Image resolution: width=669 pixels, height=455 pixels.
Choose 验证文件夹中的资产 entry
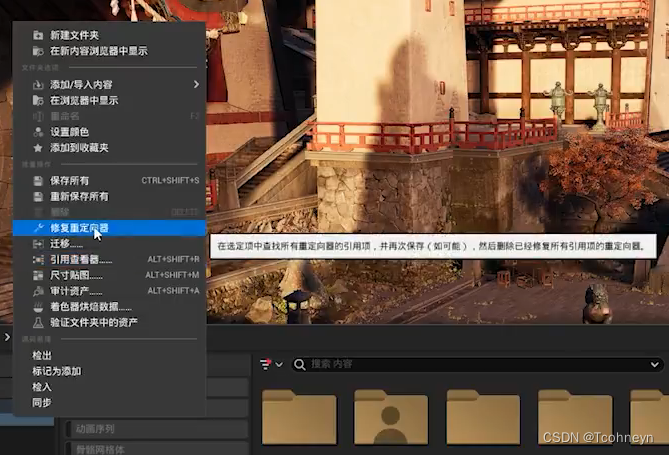[109, 323]
